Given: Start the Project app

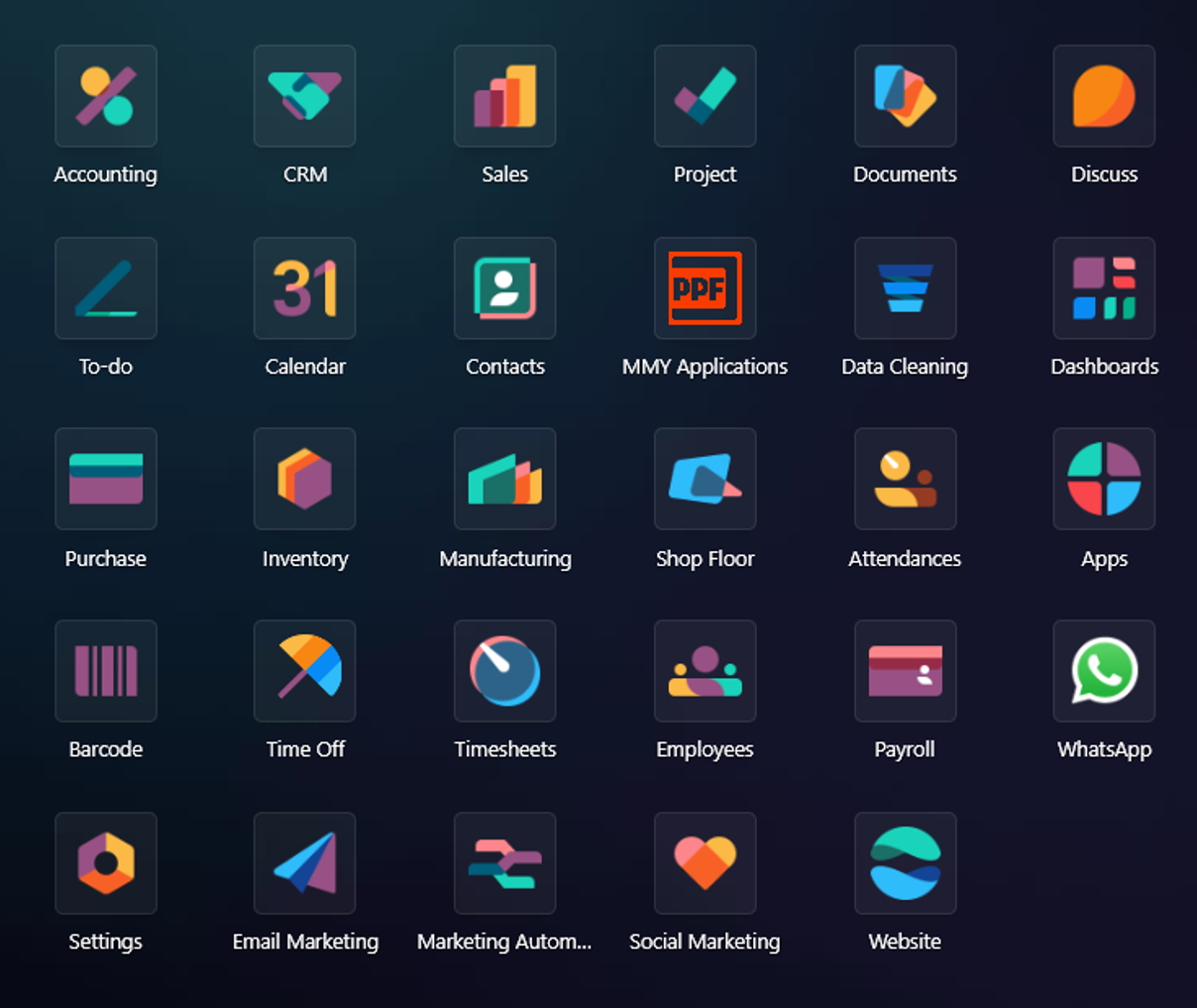Looking at the screenshot, I should [705, 96].
